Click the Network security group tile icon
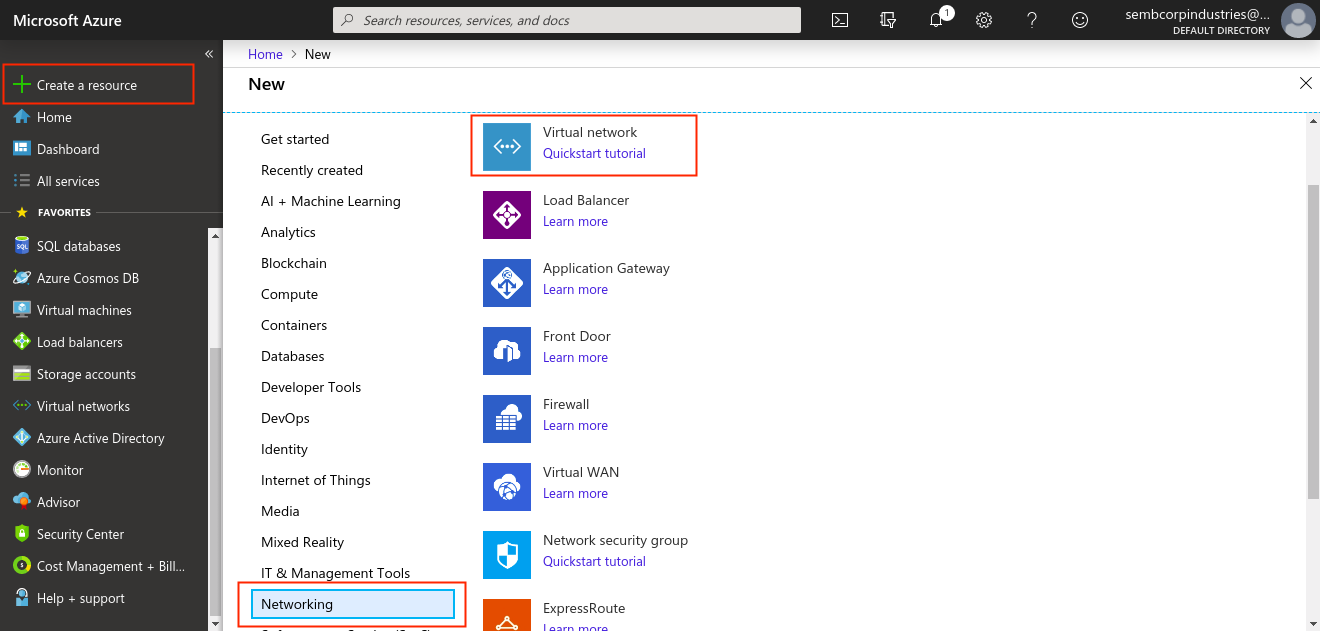The width and height of the screenshot is (1320, 631). pyautogui.click(x=507, y=555)
